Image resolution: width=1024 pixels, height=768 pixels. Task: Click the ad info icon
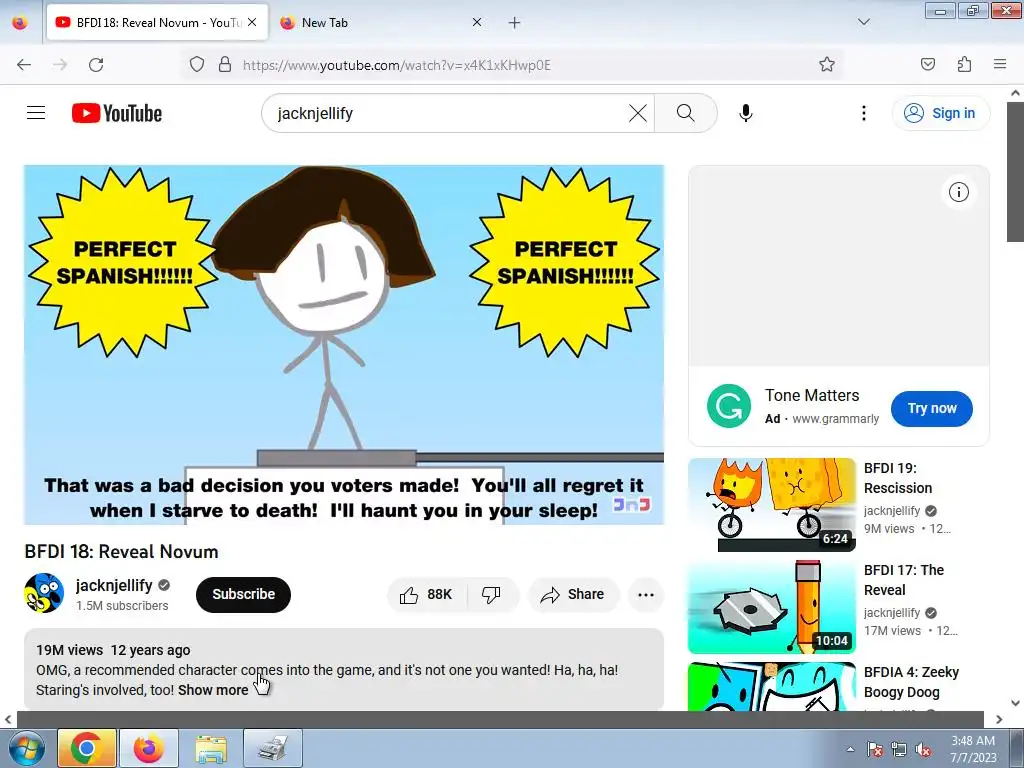click(959, 192)
